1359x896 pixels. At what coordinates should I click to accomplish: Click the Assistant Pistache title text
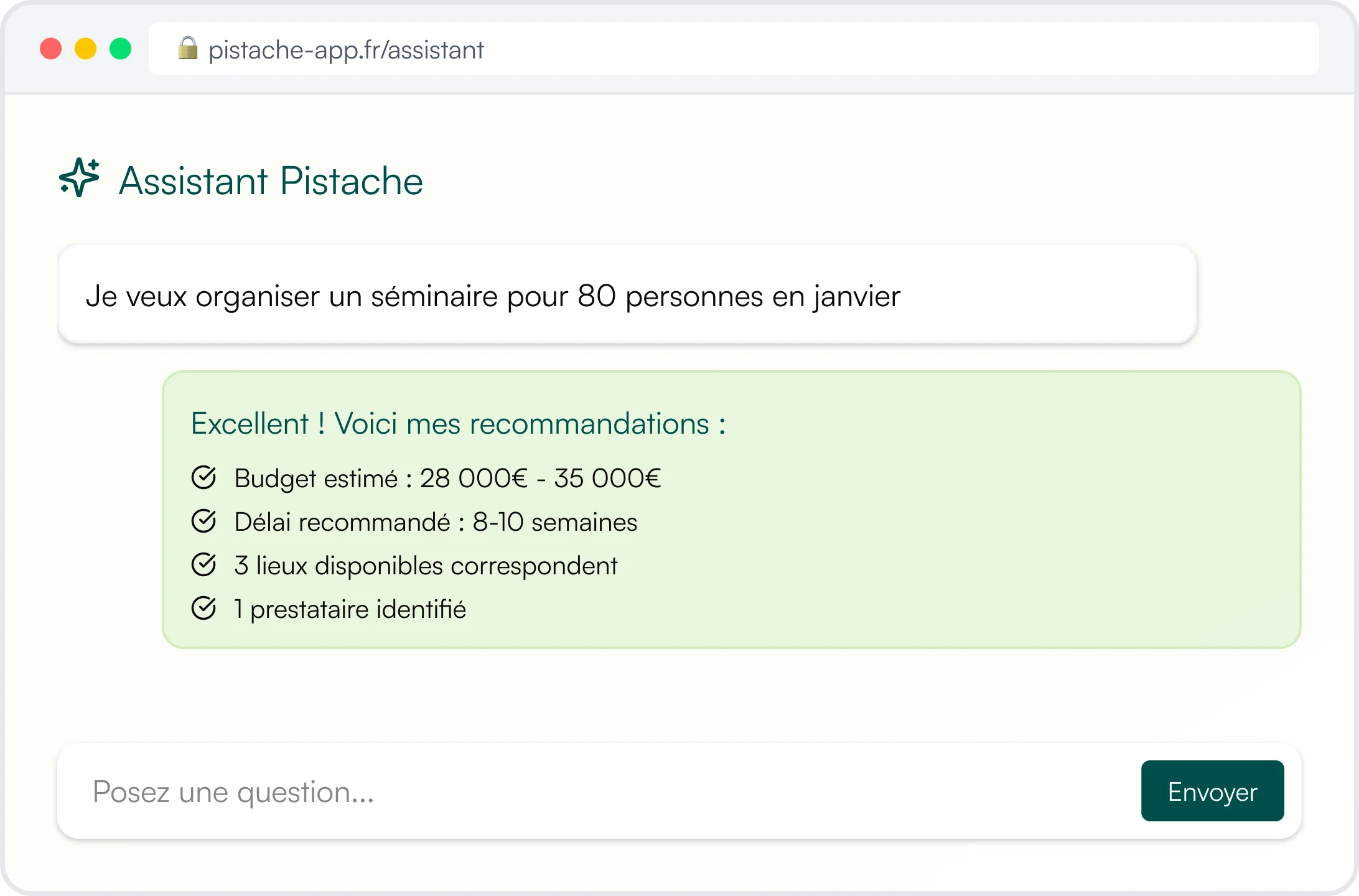click(271, 180)
